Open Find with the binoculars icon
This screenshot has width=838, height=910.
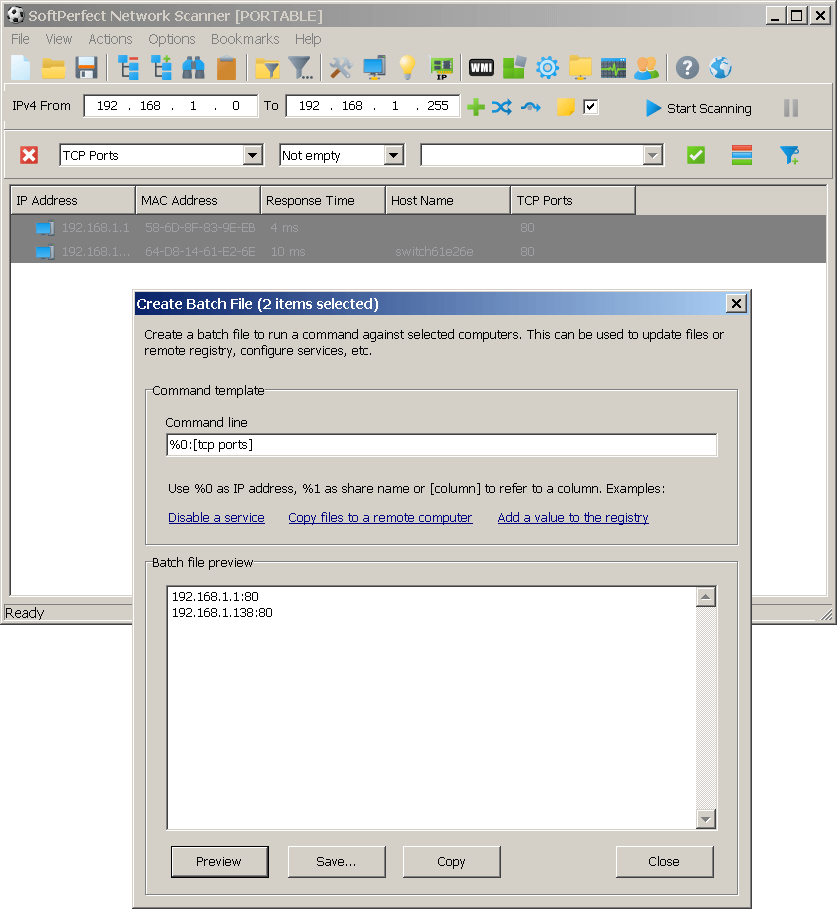(x=193, y=68)
